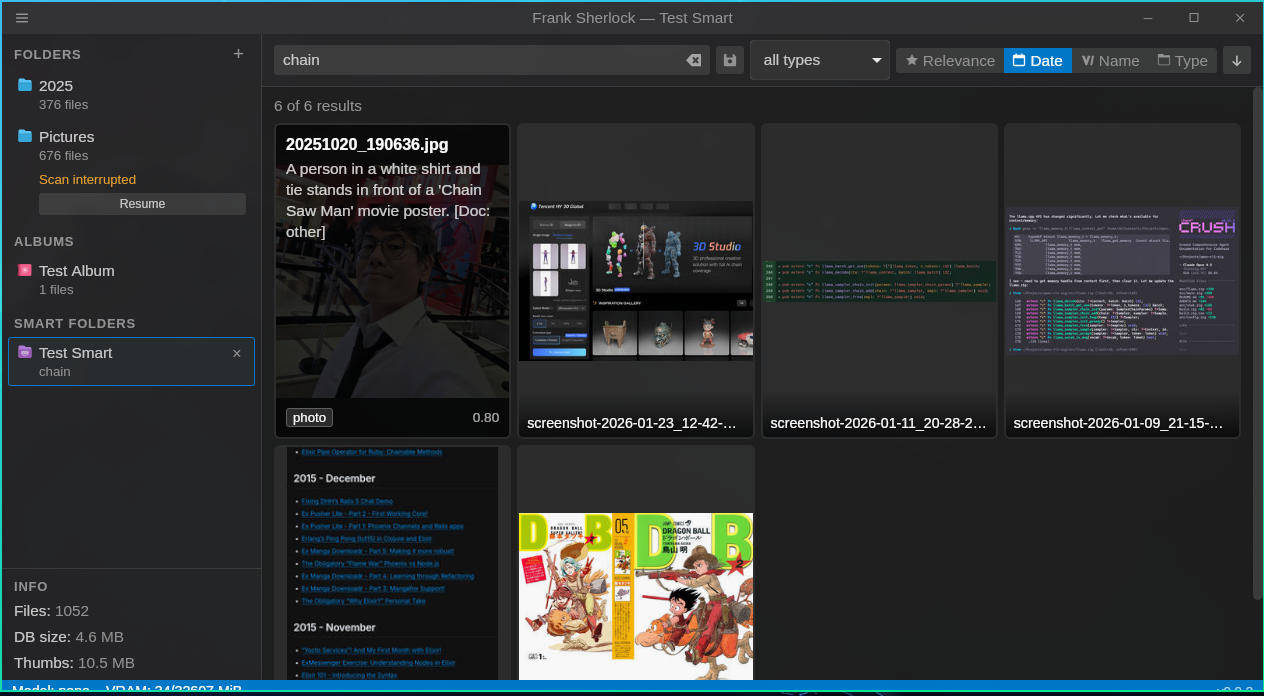Viewport: 1264px width, 696px height.
Task: Clear the search field text
Action: tap(693, 60)
